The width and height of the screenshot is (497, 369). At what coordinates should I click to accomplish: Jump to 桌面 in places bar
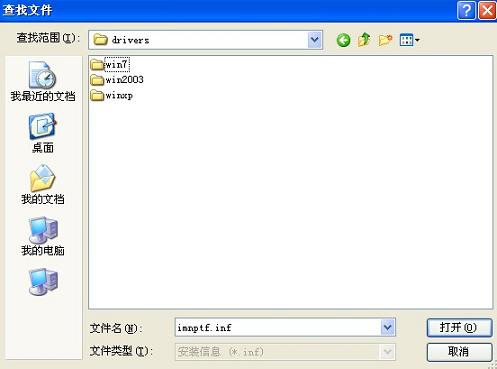coord(43,133)
